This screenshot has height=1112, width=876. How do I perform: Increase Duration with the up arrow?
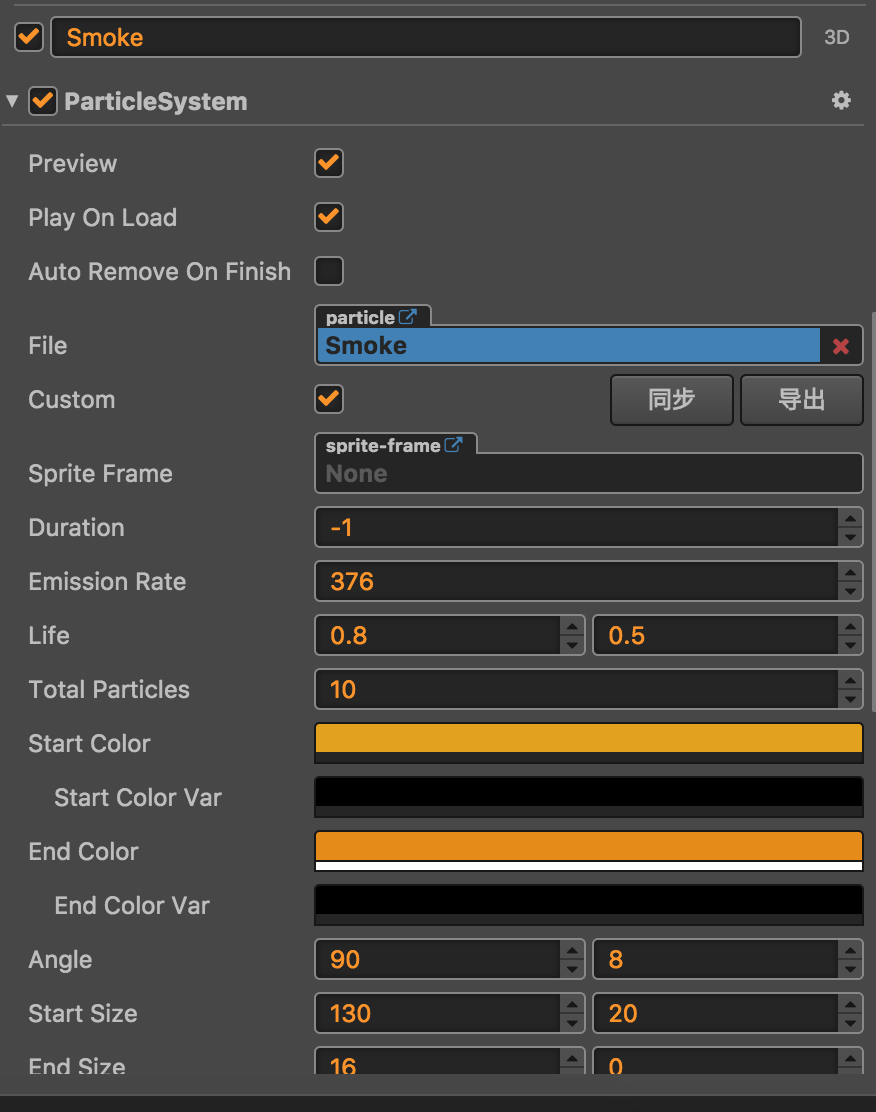[850, 518]
